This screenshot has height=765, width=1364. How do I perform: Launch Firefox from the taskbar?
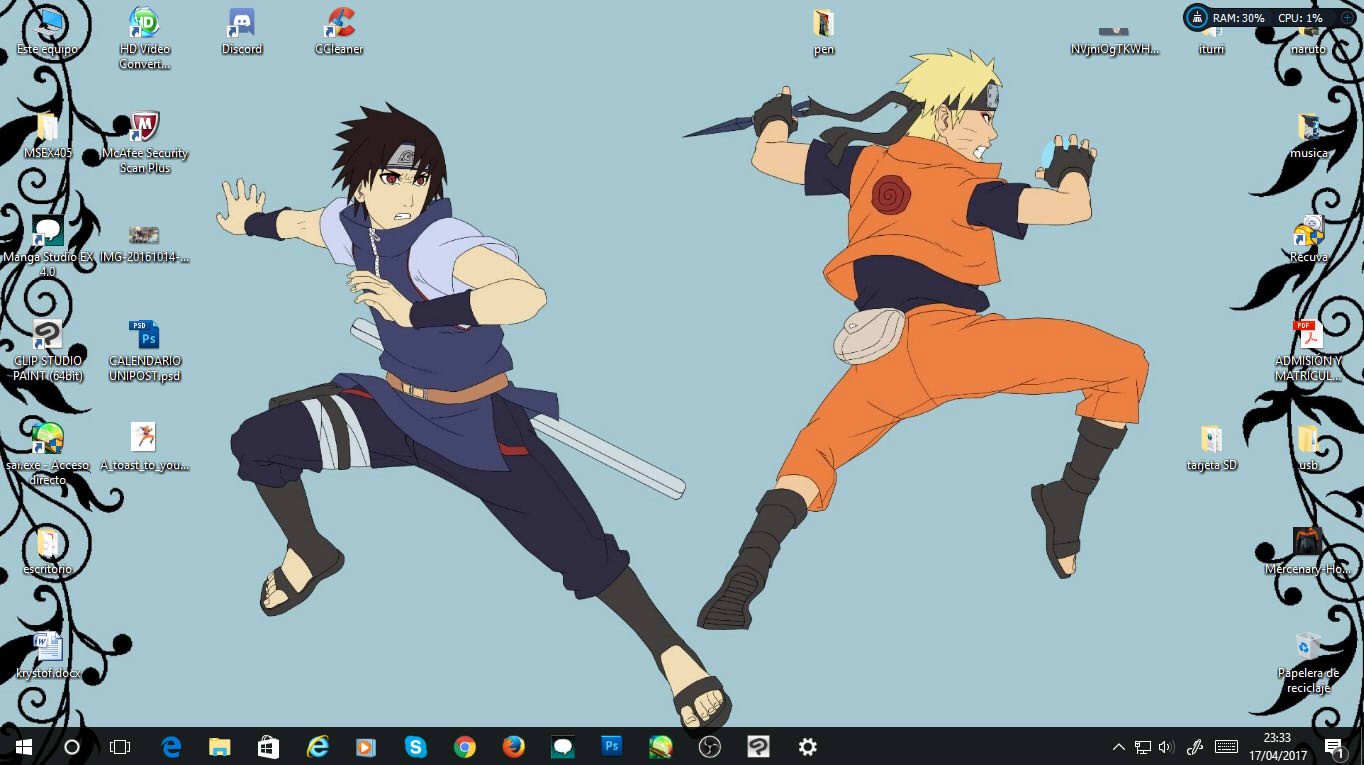pos(514,746)
